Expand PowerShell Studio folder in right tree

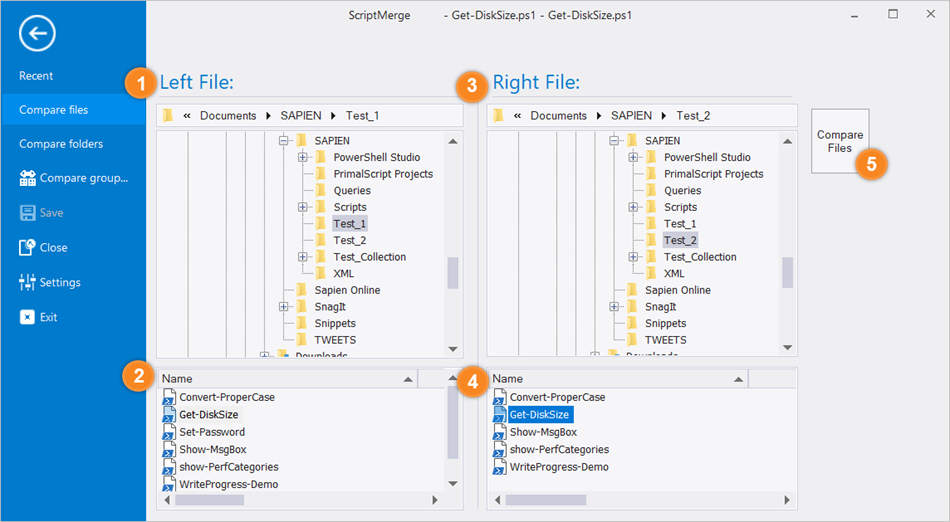coord(633,157)
